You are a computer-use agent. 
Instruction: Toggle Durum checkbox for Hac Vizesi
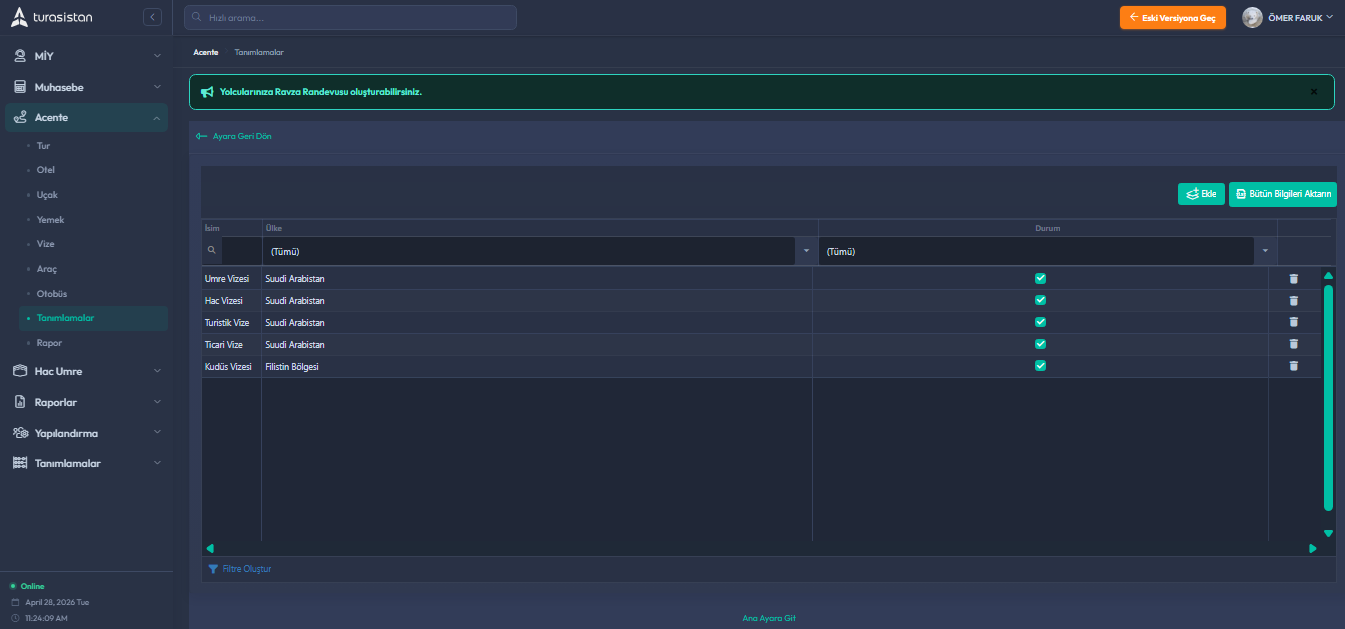click(1040, 300)
